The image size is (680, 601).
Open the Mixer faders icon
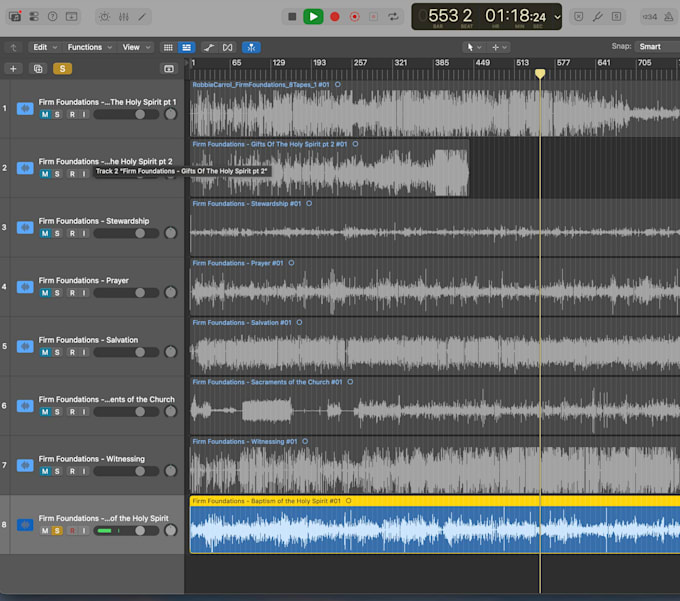tap(124, 17)
